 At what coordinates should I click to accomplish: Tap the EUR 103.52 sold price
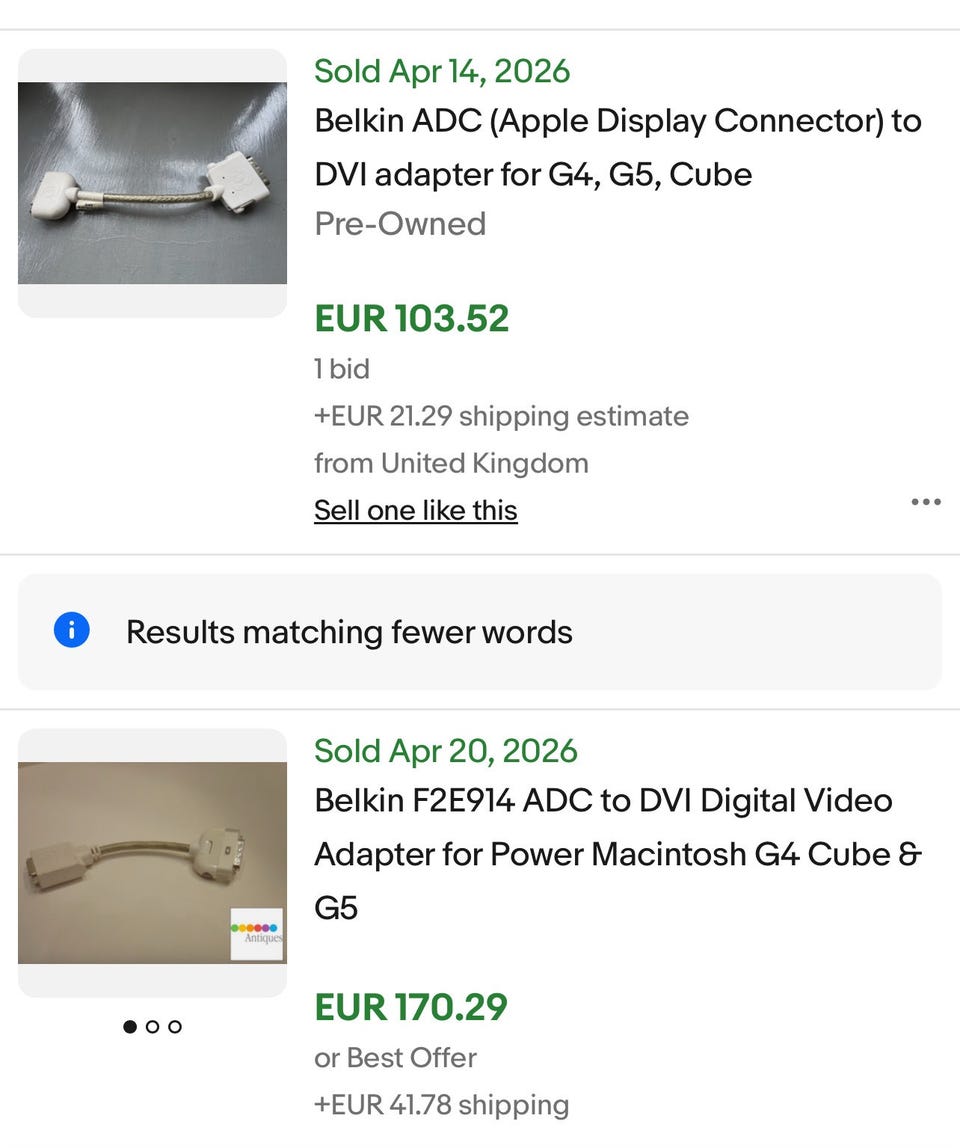pos(412,319)
